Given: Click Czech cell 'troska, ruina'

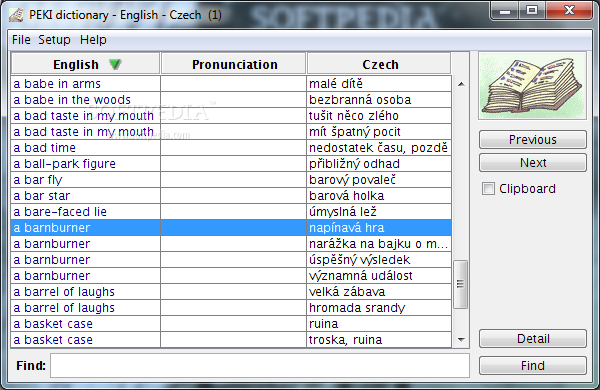Looking at the screenshot, I should [x=379, y=340].
